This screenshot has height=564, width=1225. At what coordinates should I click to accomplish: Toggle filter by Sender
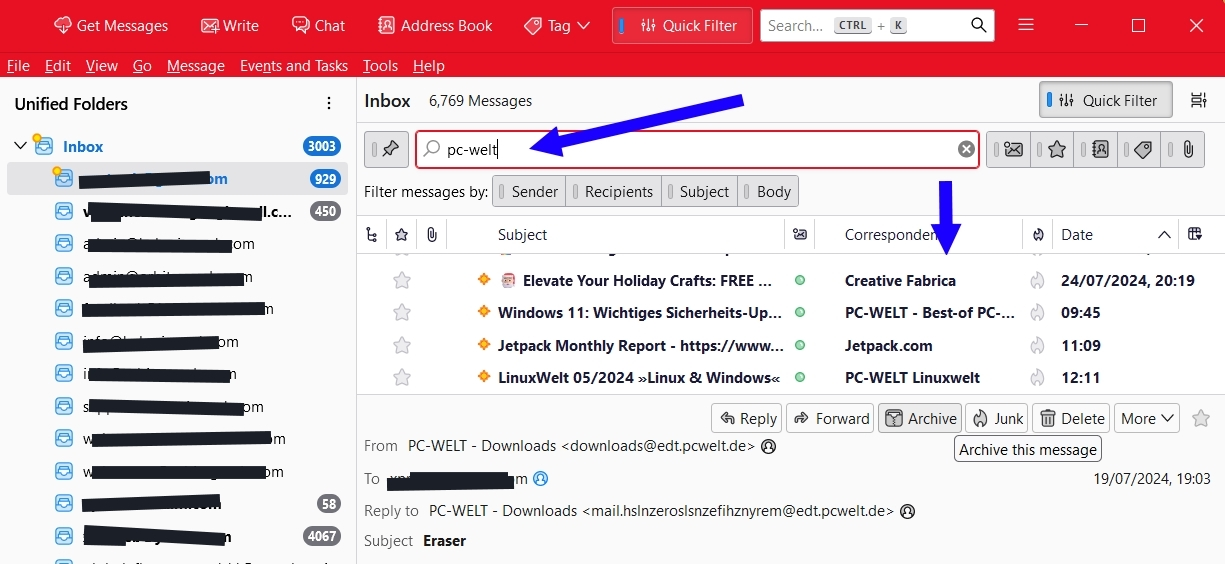(529, 192)
